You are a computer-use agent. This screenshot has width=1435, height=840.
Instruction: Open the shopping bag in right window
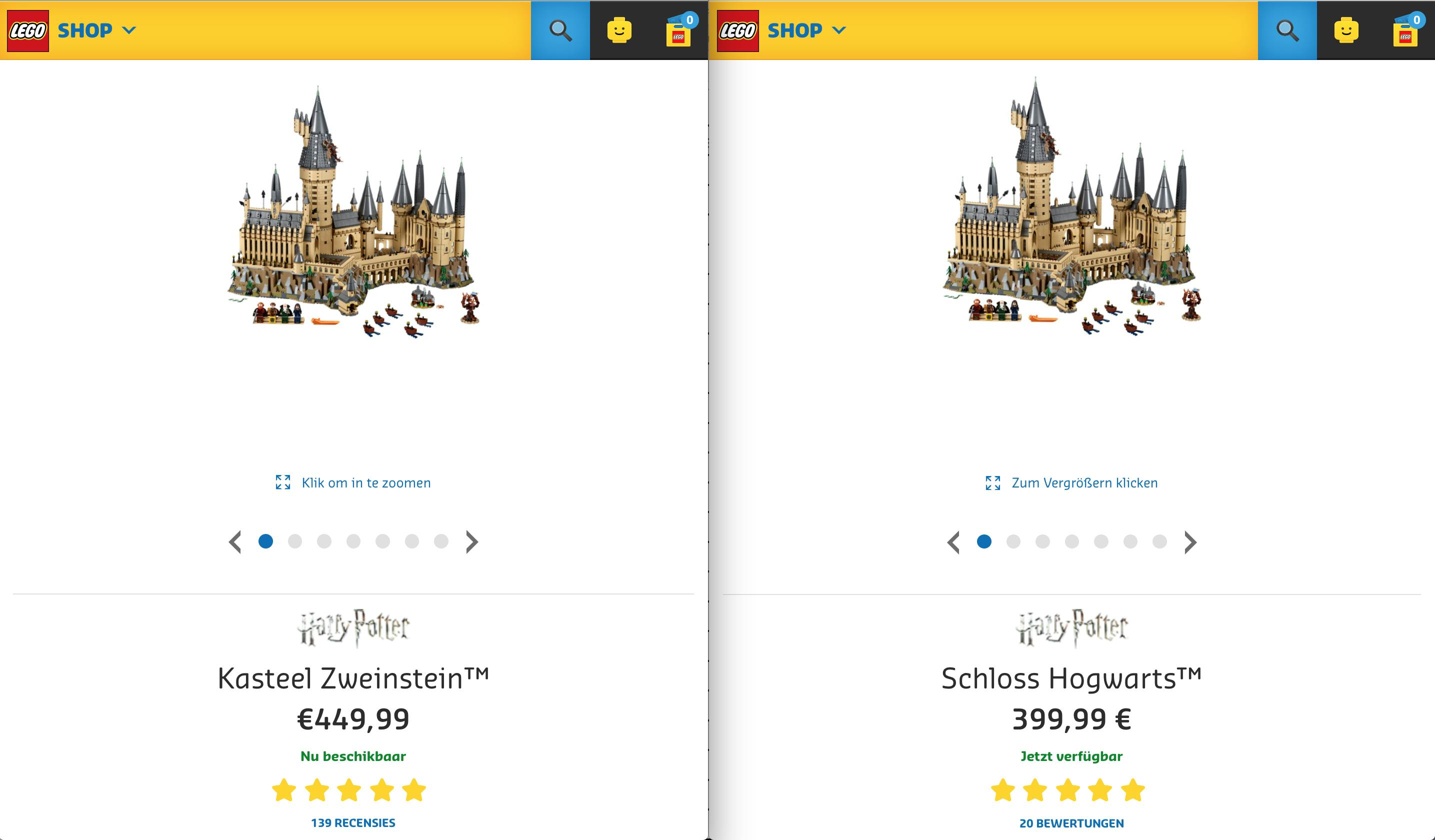1405,30
